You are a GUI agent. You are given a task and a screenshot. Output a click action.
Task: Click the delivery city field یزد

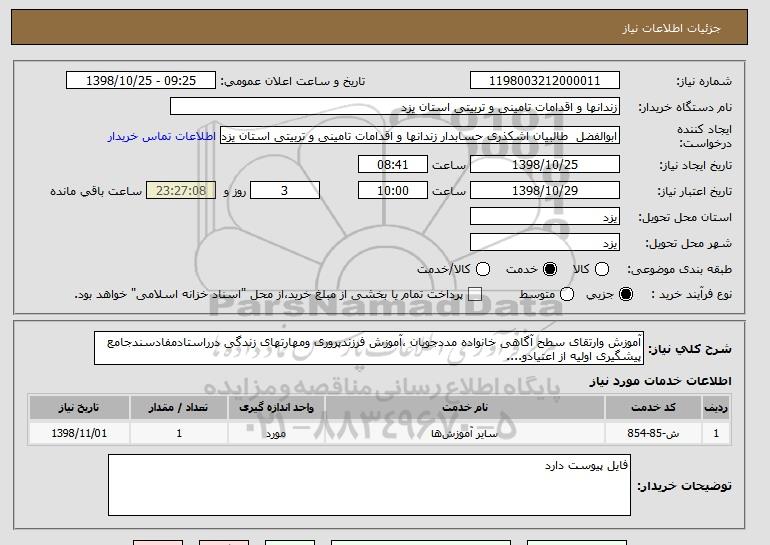(545, 243)
